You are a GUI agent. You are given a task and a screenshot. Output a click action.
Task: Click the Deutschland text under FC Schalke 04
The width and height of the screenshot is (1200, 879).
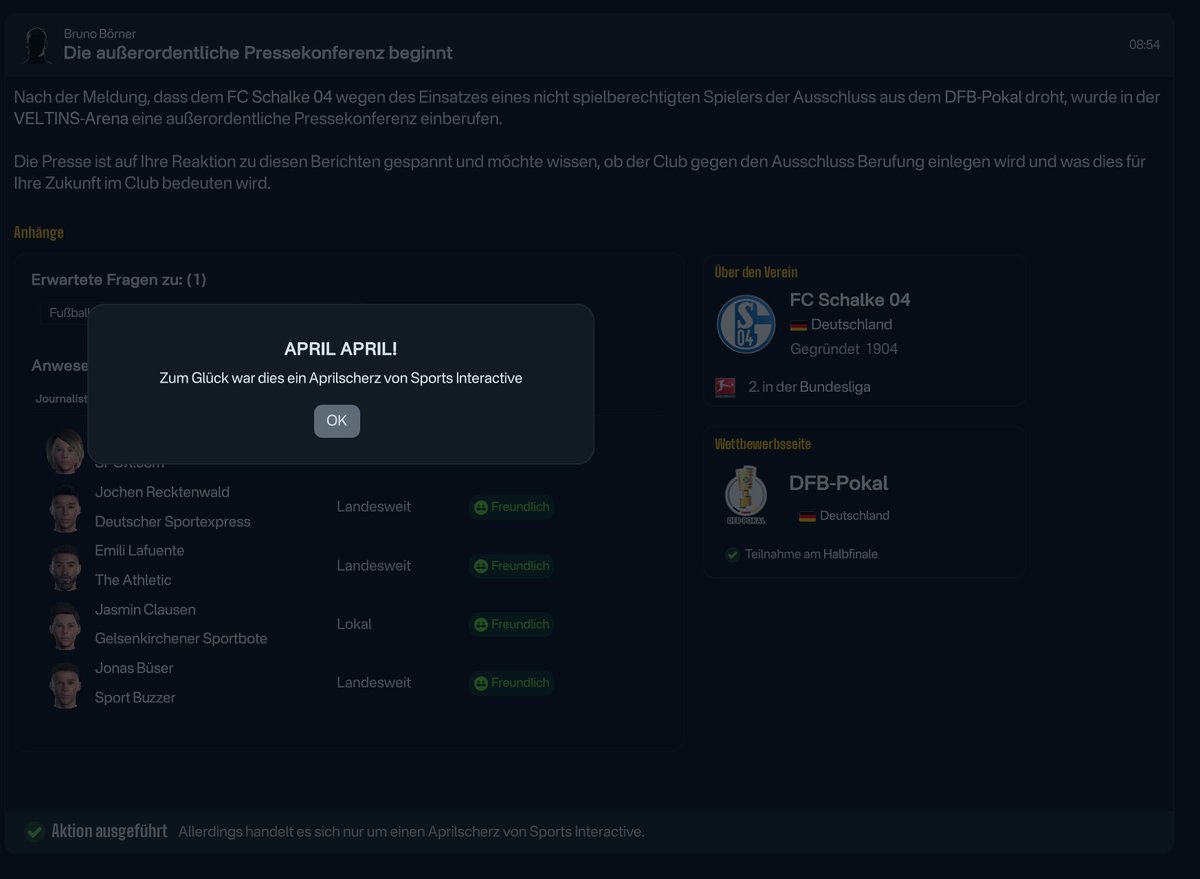852,325
